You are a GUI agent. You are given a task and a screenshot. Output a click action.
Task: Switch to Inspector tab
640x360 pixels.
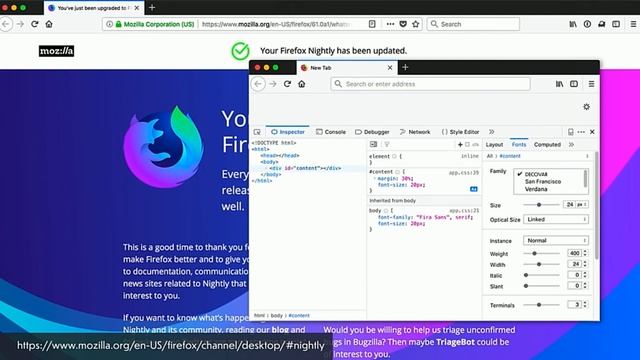point(288,132)
